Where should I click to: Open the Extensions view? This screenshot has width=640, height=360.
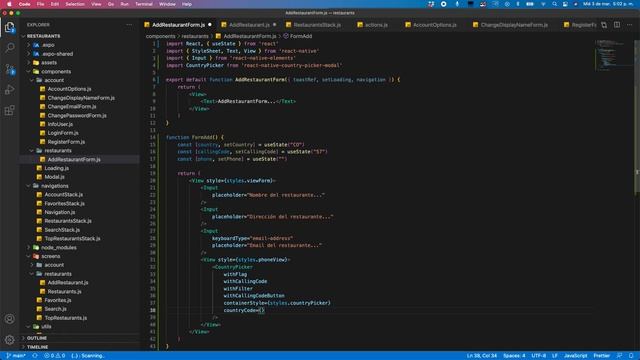coord(9,111)
